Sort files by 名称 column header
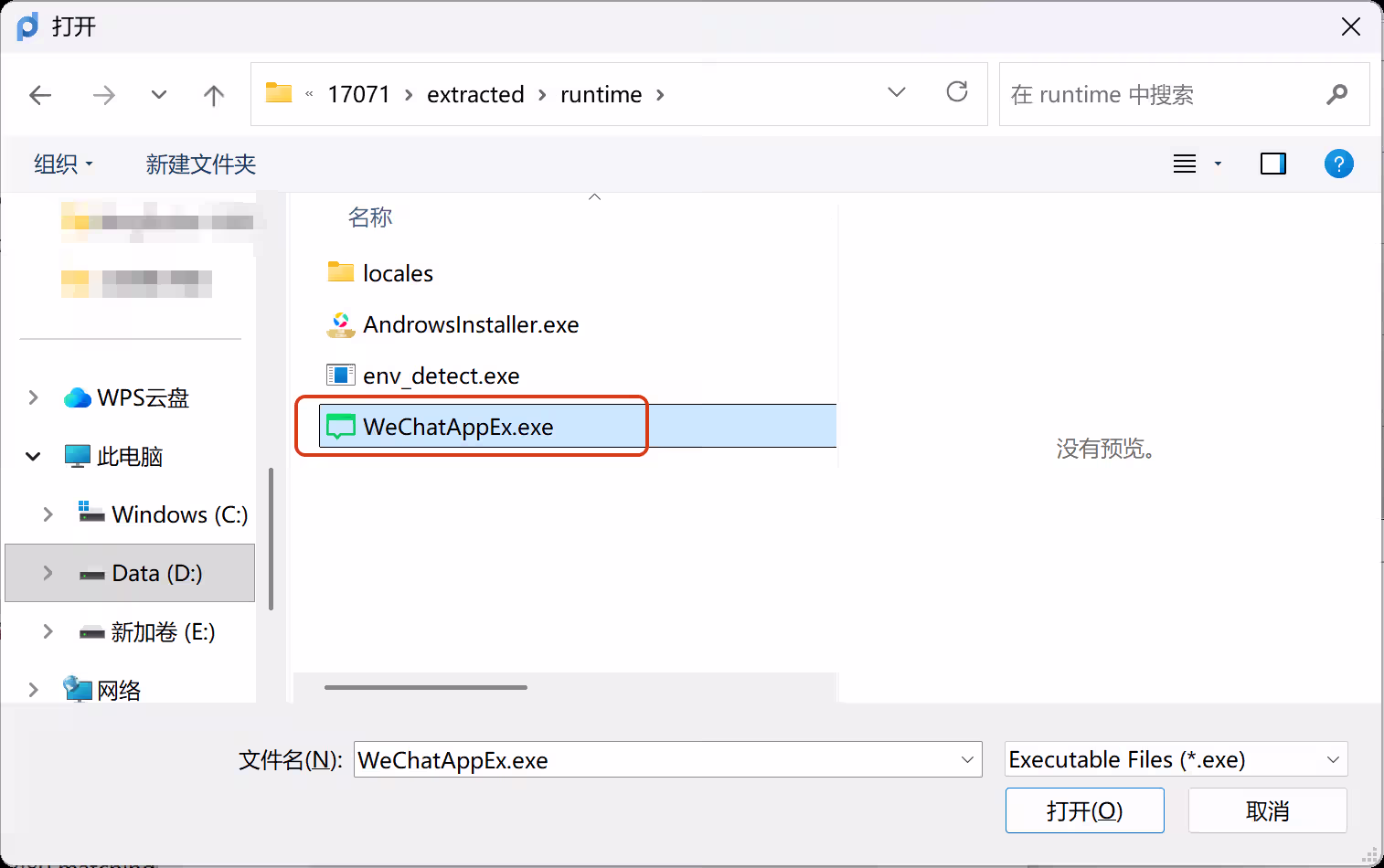 [370, 217]
